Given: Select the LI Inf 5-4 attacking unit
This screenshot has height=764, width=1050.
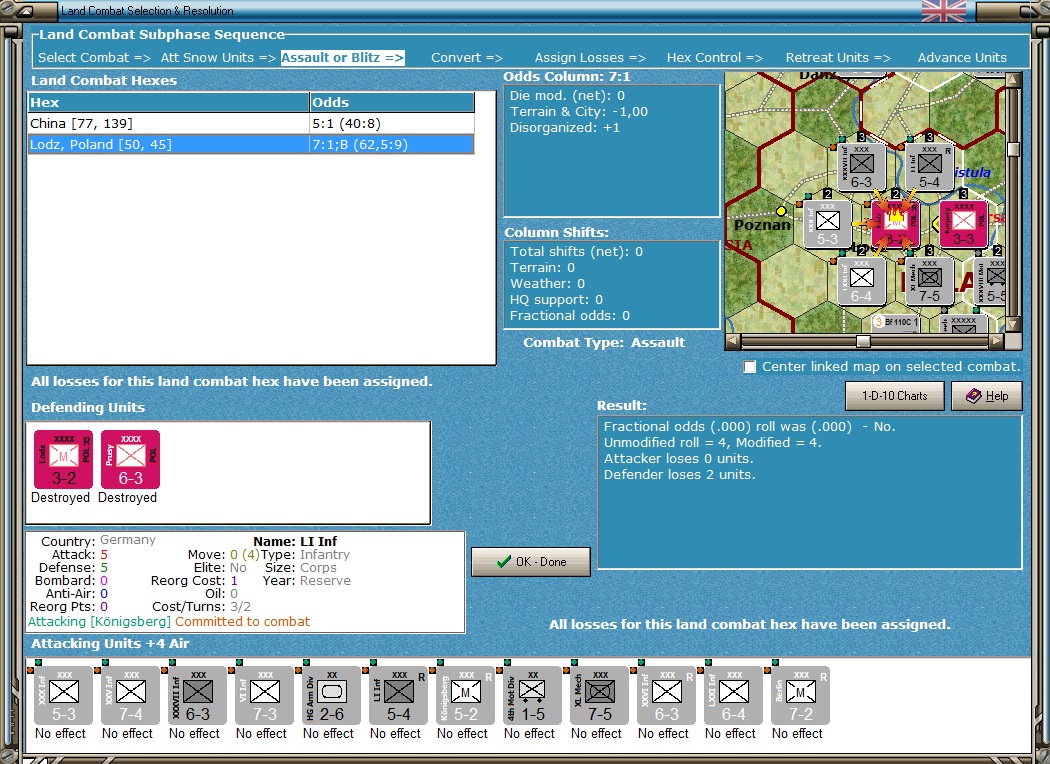Looking at the screenshot, I should pos(398,695).
